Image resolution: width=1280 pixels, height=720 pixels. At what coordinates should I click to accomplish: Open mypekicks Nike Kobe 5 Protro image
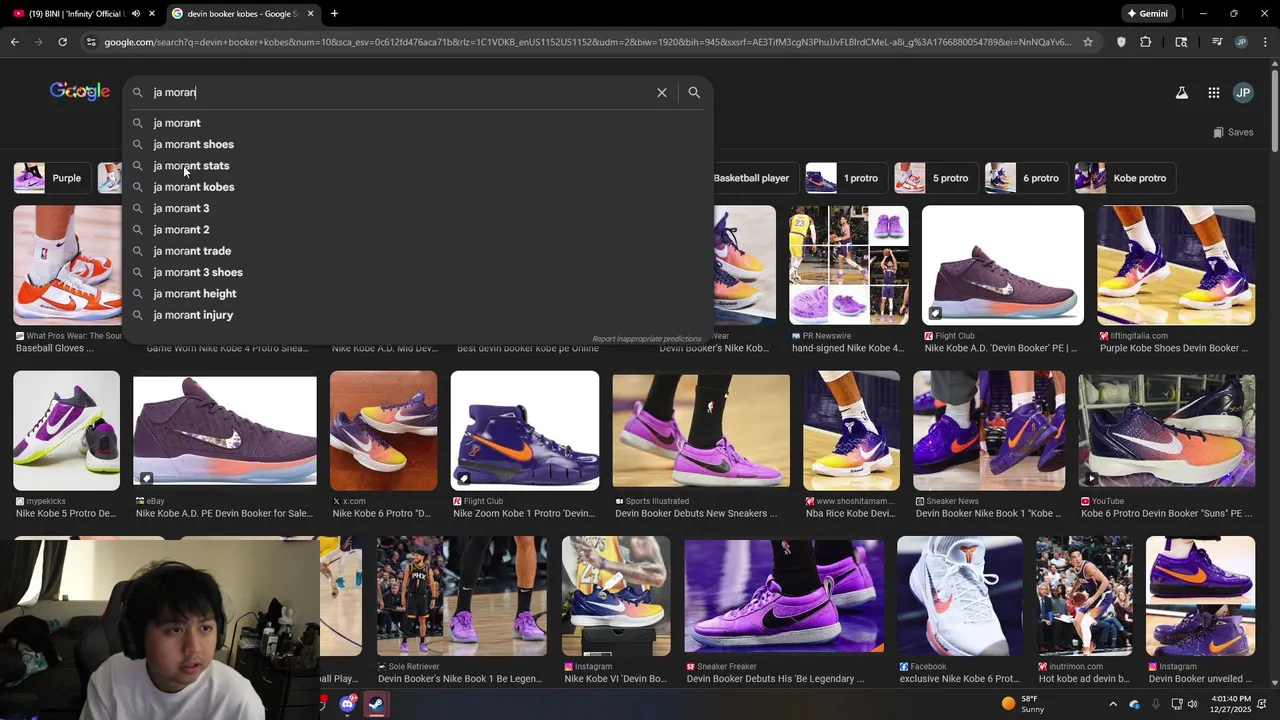(x=67, y=430)
